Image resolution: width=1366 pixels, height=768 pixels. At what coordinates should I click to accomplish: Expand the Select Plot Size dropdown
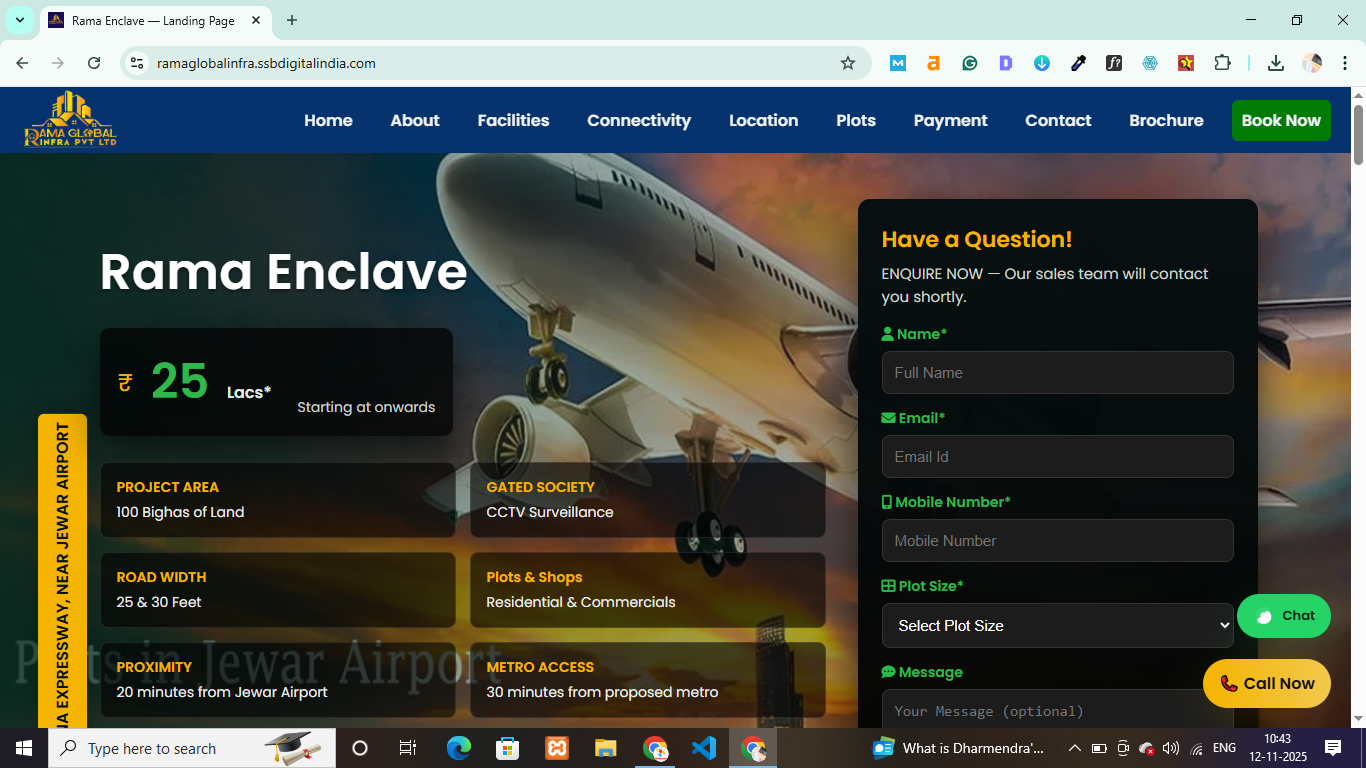click(x=1057, y=625)
